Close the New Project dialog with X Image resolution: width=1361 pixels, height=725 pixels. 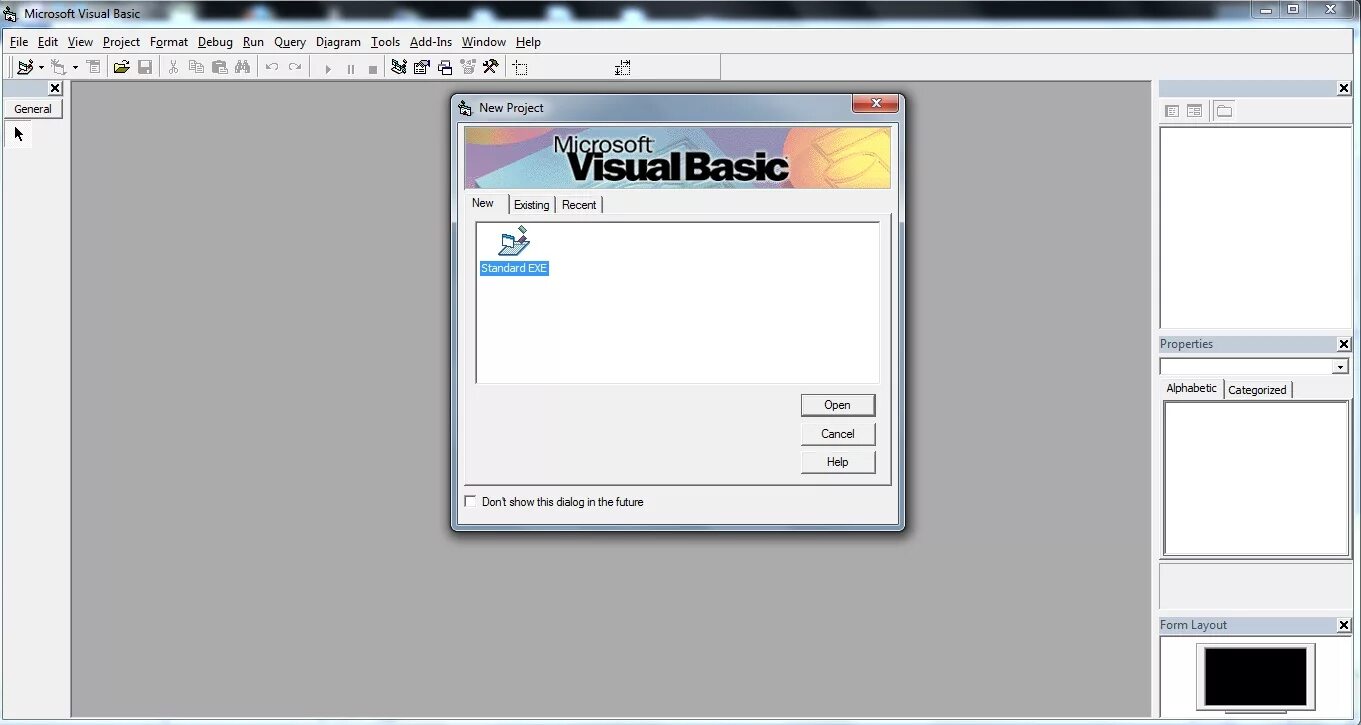coord(876,103)
